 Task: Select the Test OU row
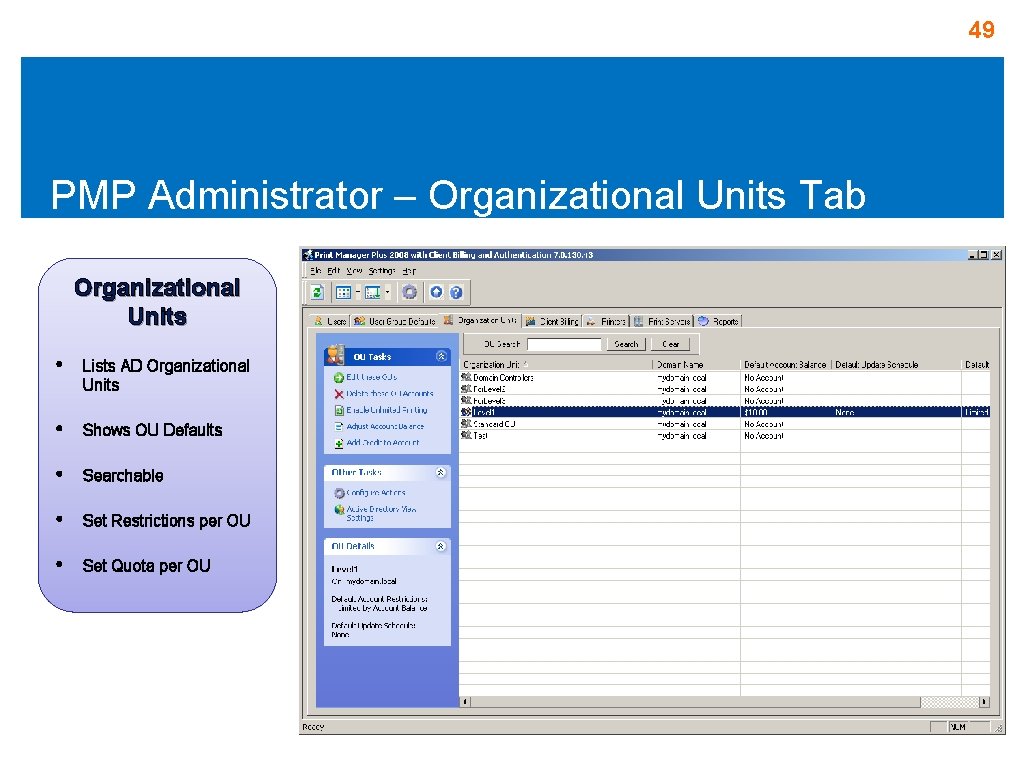(725, 436)
